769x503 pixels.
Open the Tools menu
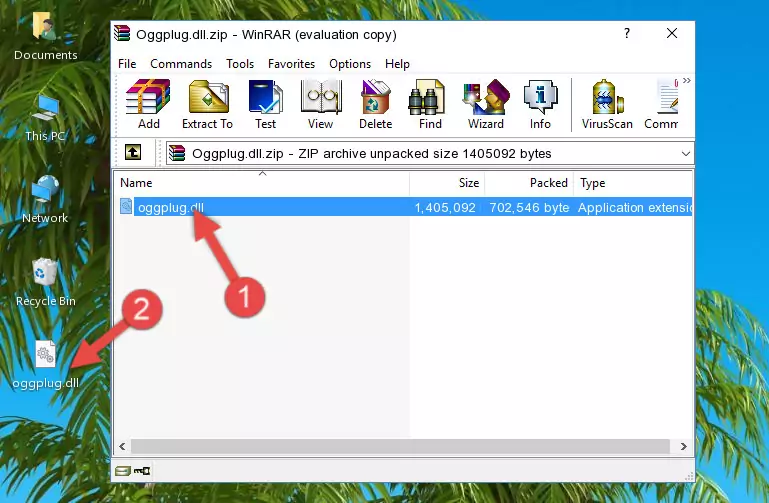tap(240, 64)
